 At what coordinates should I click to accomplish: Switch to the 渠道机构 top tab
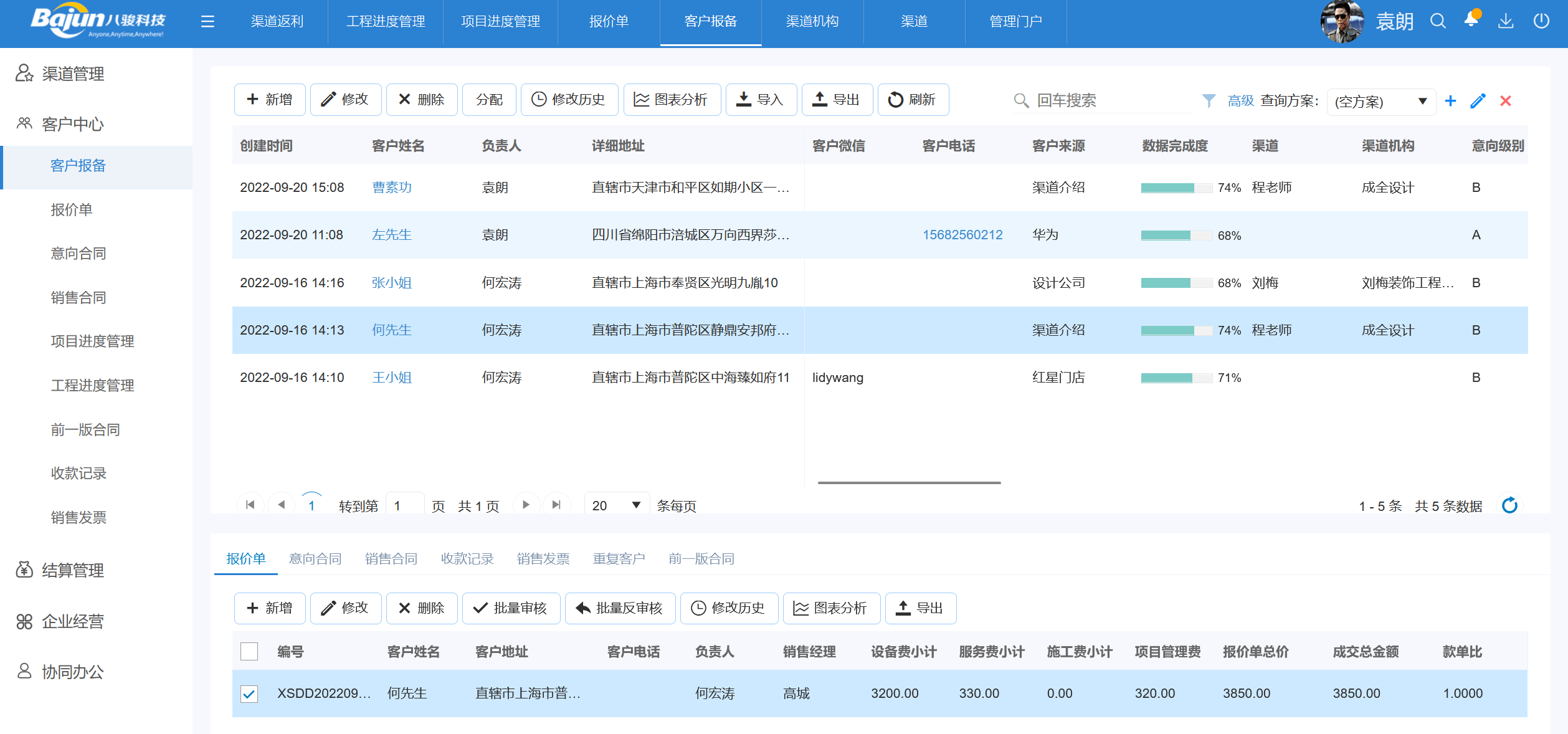(x=812, y=22)
